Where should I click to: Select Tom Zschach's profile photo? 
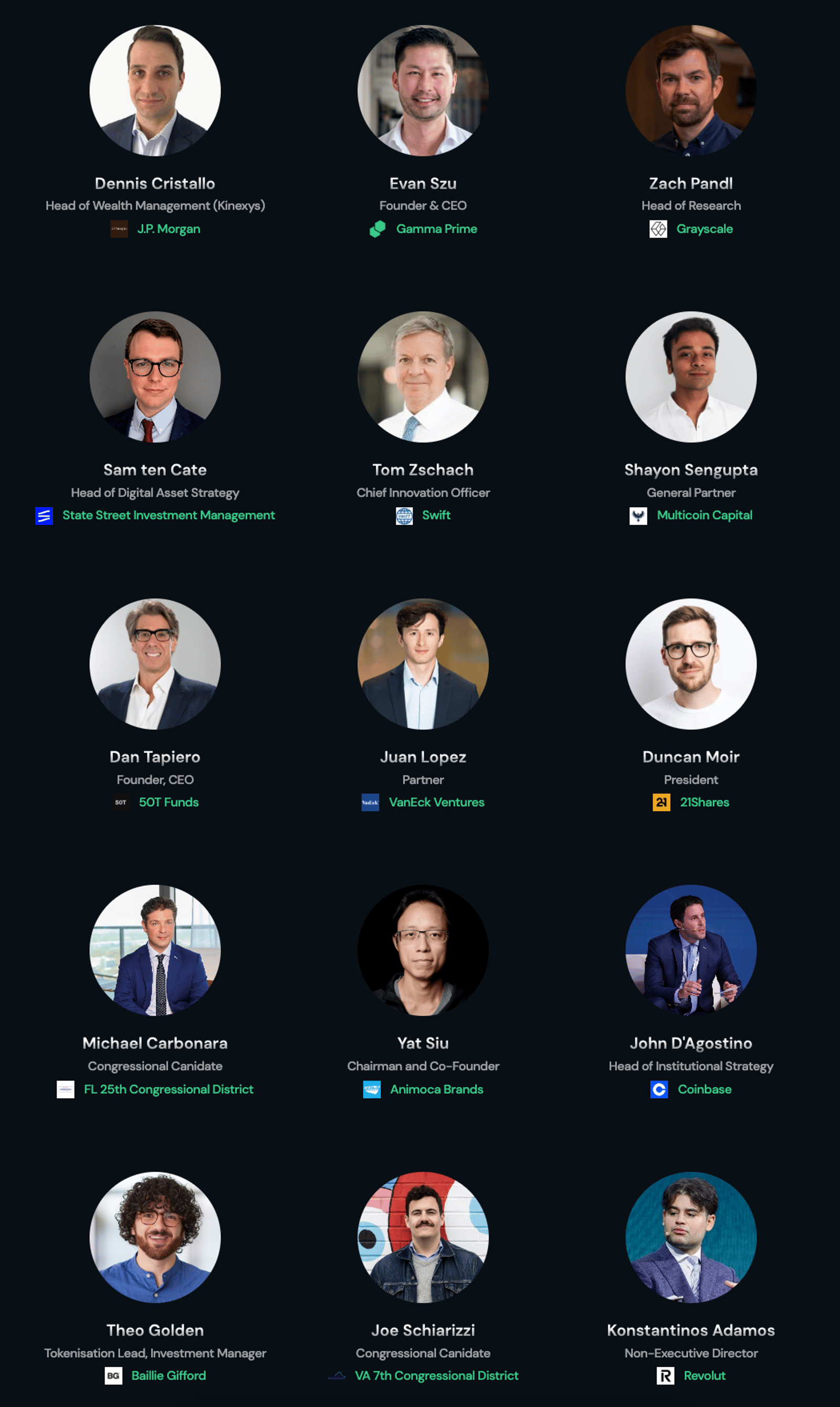pyautogui.click(x=423, y=377)
